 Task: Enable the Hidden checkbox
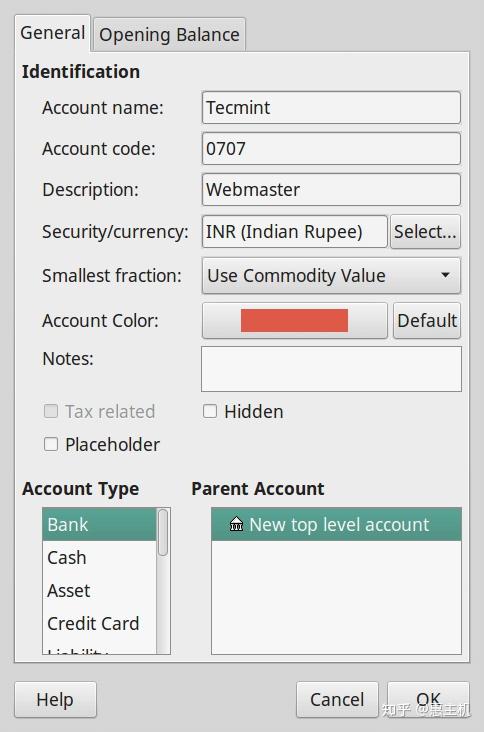(210, 411)
